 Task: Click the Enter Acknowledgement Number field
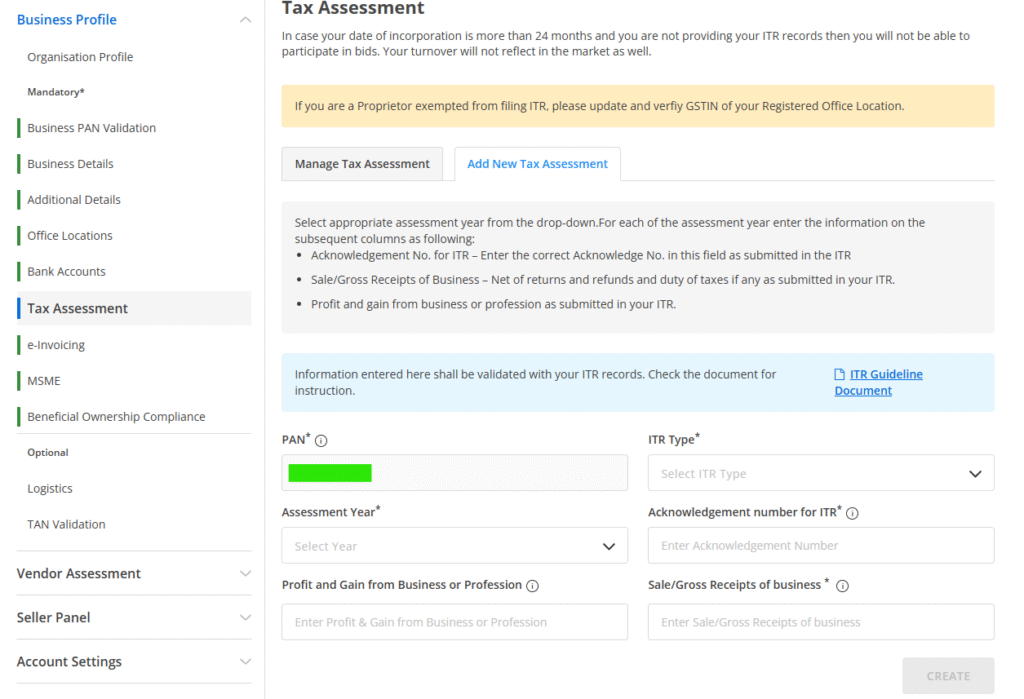pyautogui.click(x=820, y=546)
